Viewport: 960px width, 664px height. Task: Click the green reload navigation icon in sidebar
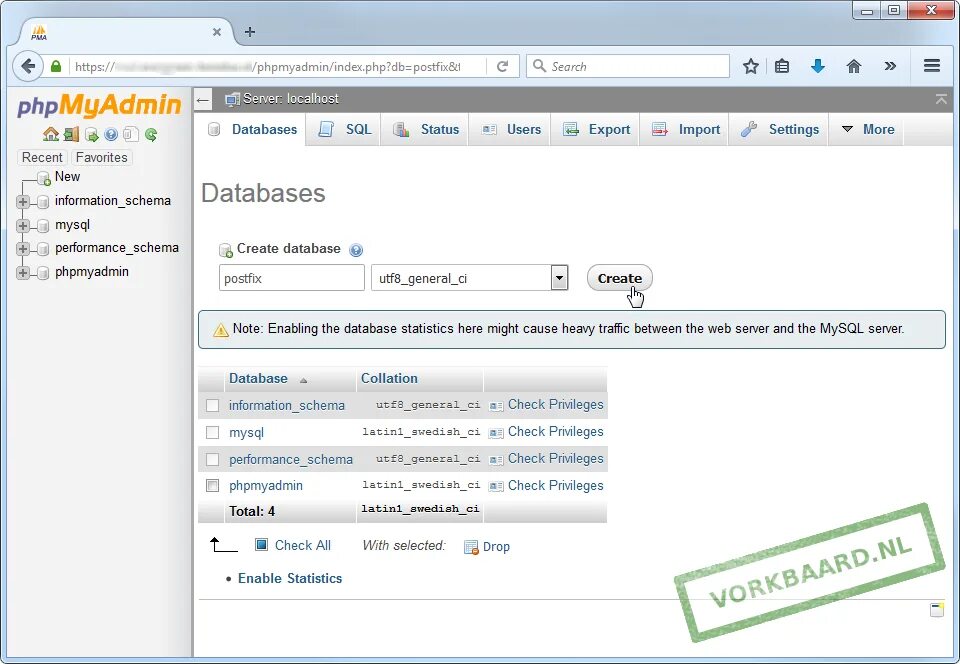pyautogui.click(x=151, y=134)
